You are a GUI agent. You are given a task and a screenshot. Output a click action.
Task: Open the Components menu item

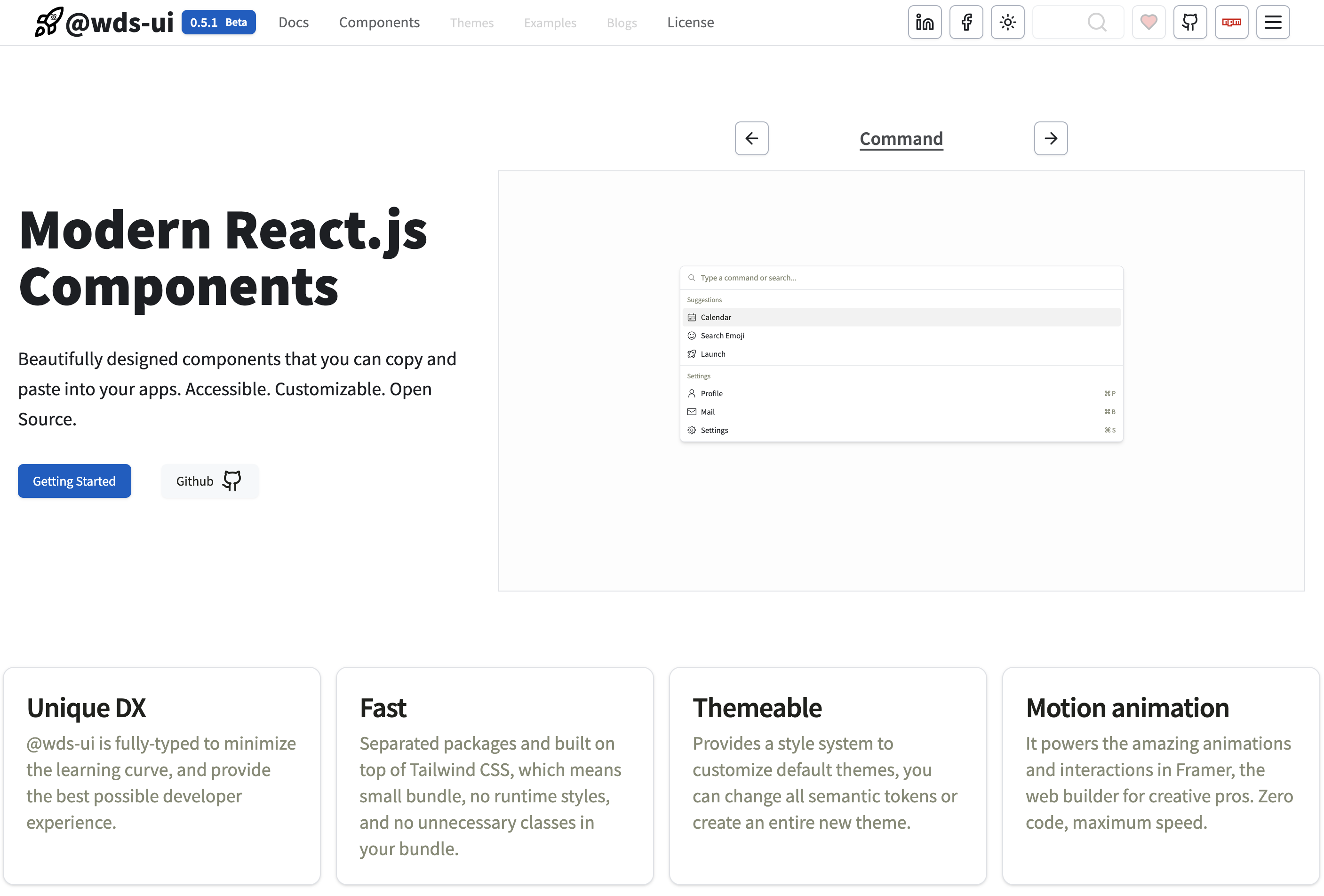[x=379, y=22]
